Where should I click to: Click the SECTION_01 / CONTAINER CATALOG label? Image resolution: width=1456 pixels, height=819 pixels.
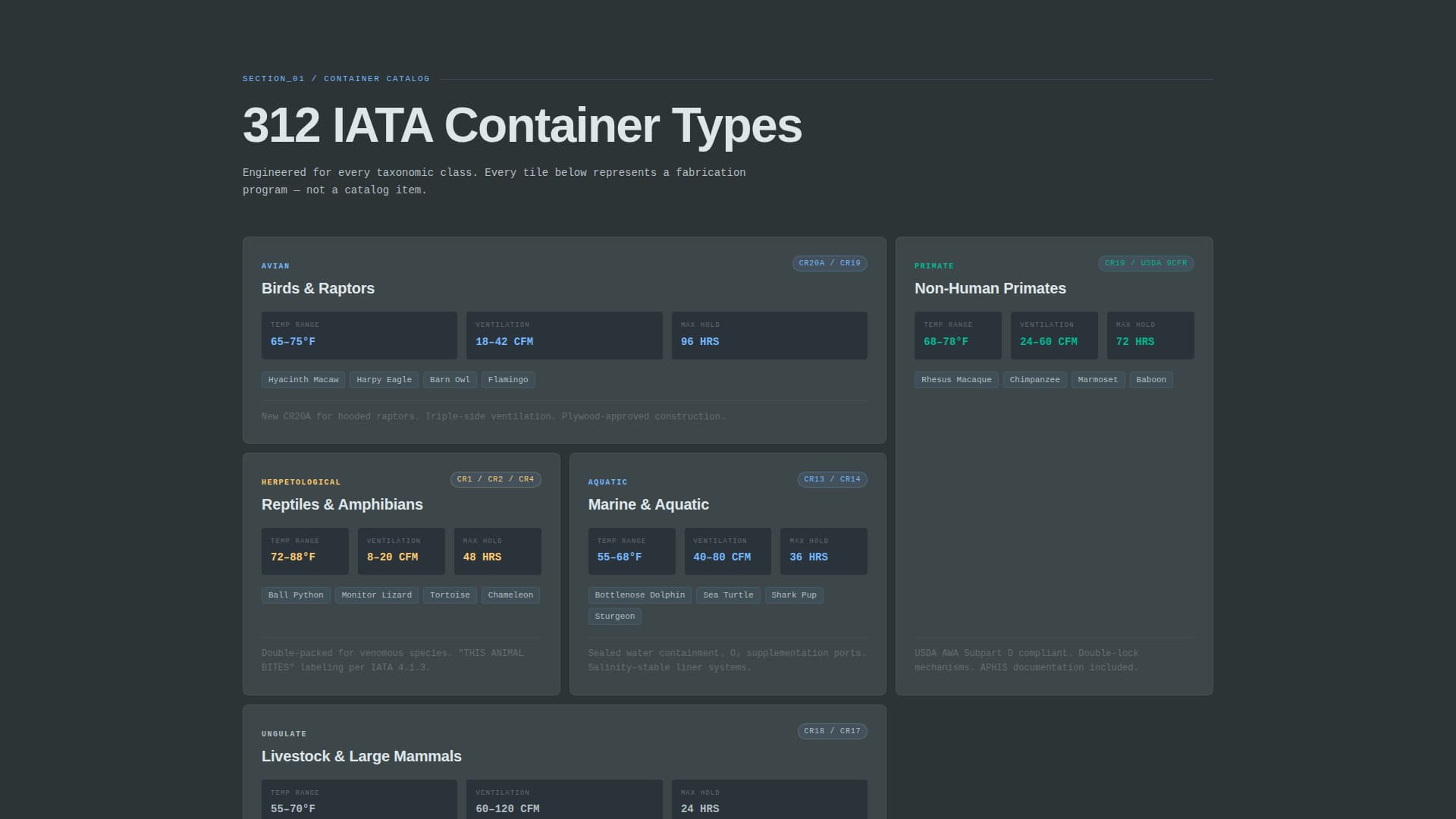(336, 79)
